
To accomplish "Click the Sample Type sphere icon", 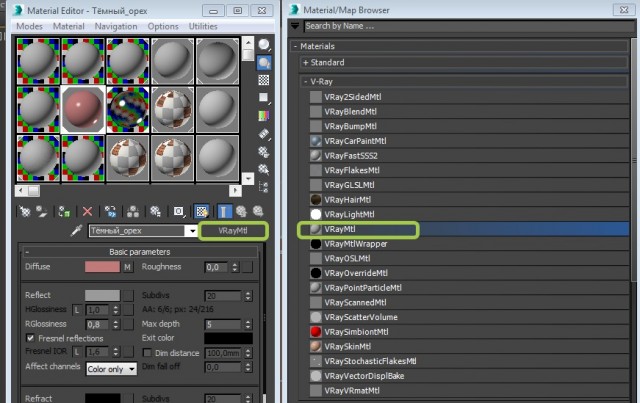I will tap(264, 45).
